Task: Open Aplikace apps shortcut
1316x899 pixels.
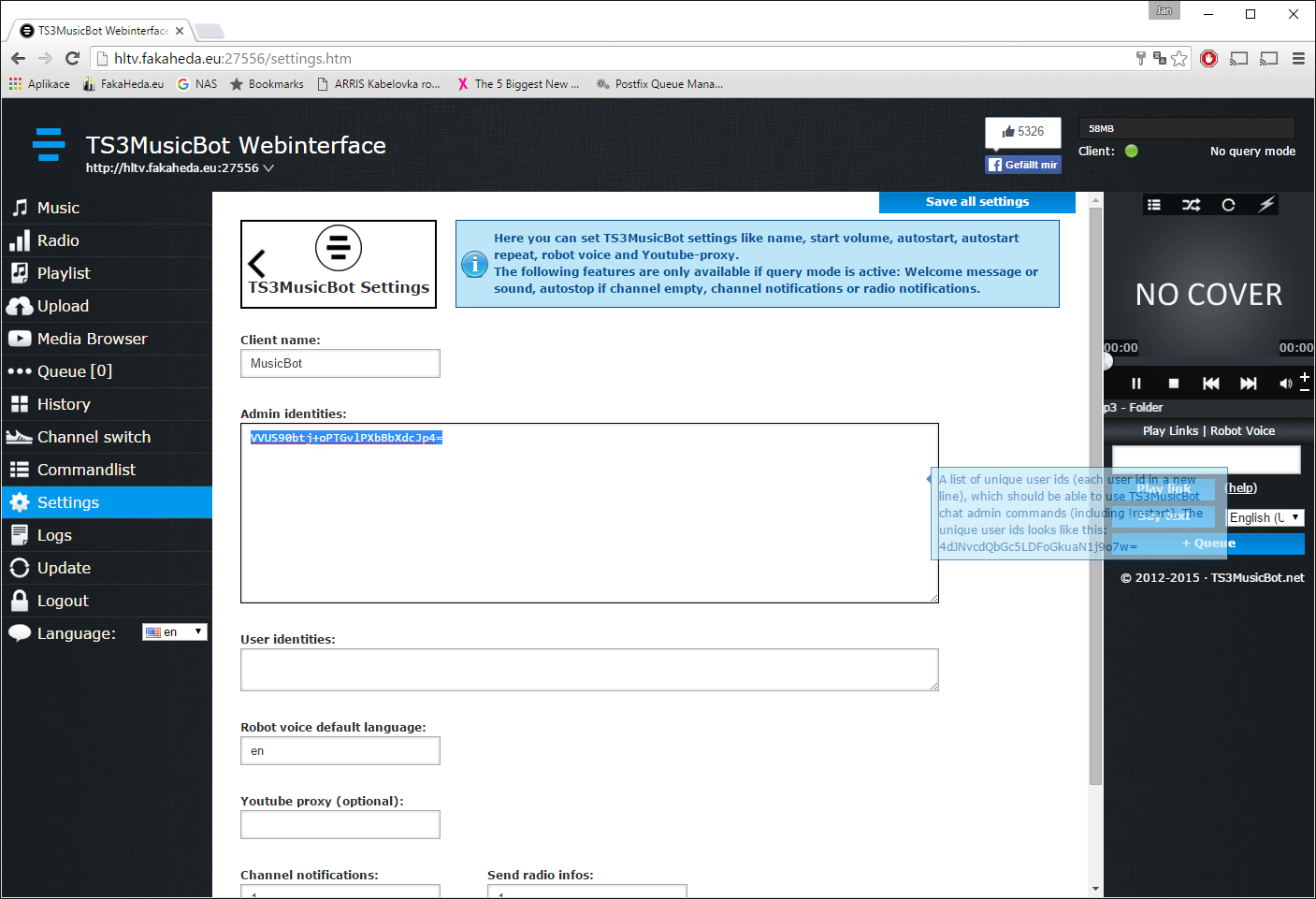Action: tap(39, 84)
